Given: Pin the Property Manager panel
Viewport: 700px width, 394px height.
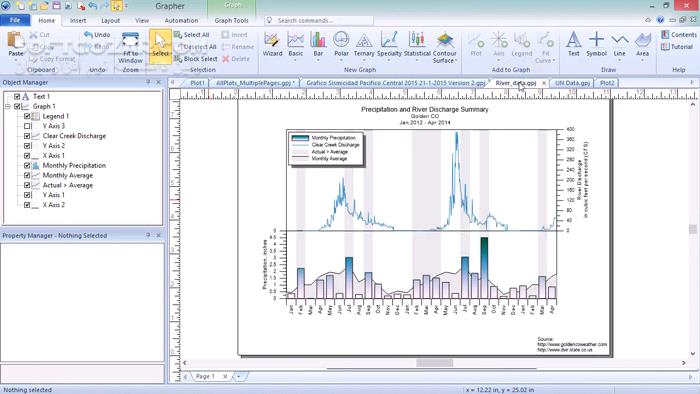Looking at the screenshot, I should (x=148, y=235).
